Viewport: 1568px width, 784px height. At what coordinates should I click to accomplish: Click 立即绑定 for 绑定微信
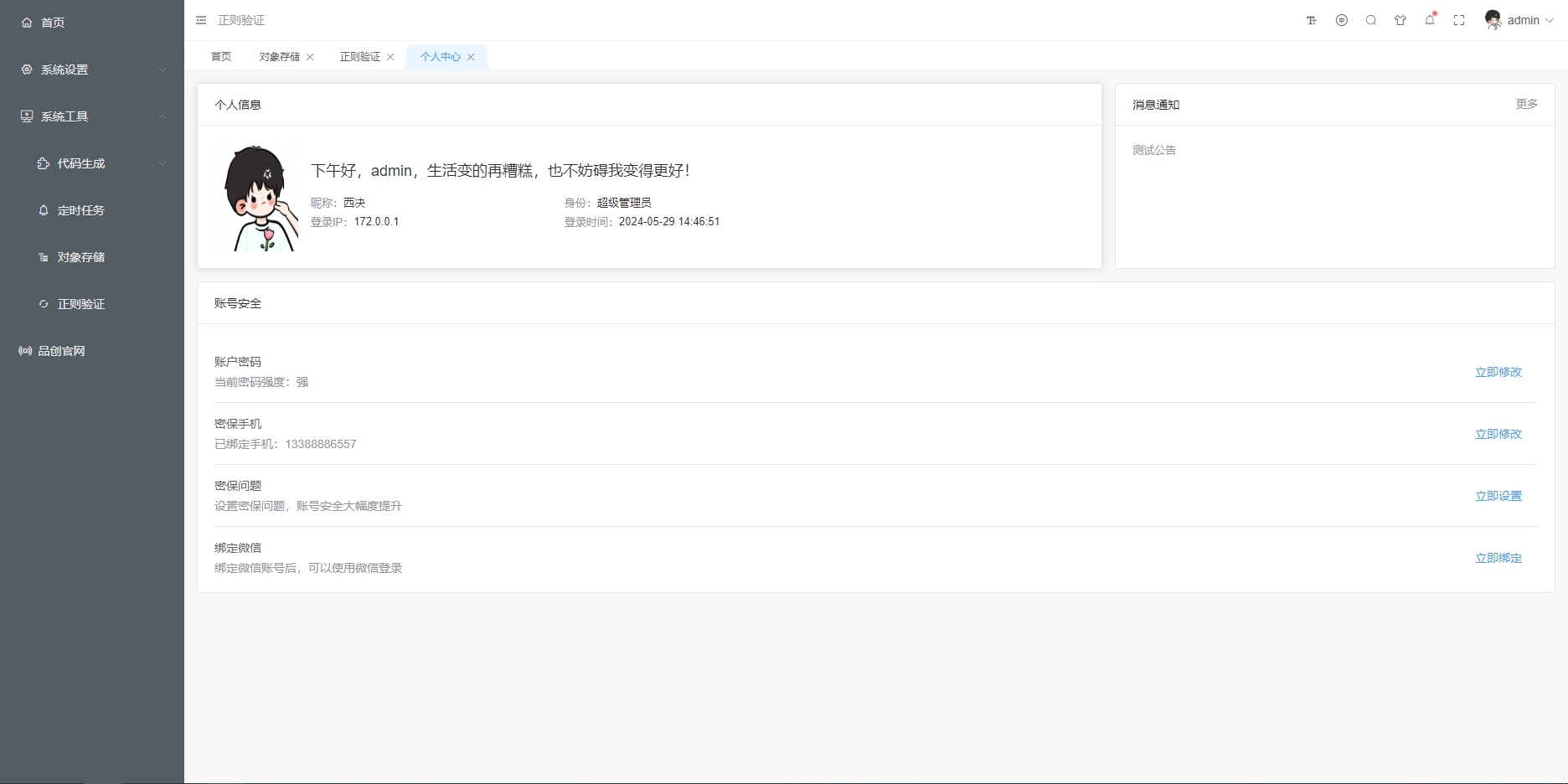tap(1498, 558)
